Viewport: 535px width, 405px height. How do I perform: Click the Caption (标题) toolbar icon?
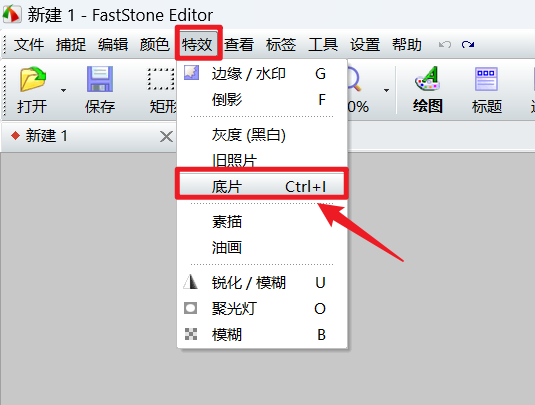(x=487, y=79)
